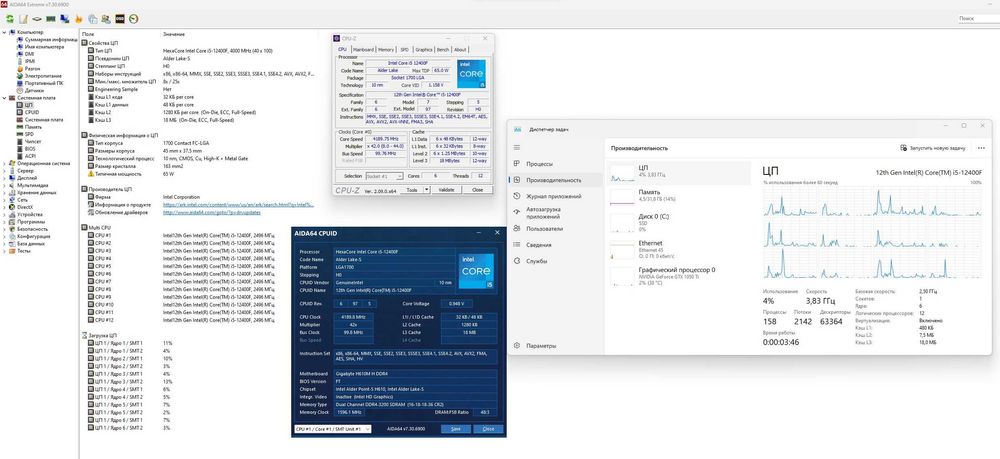Image resolution: width=1000 pixels, height=459 pixels.
Task: Switch to Graphics tab in CPU-Z
Action: pos(423,49)
